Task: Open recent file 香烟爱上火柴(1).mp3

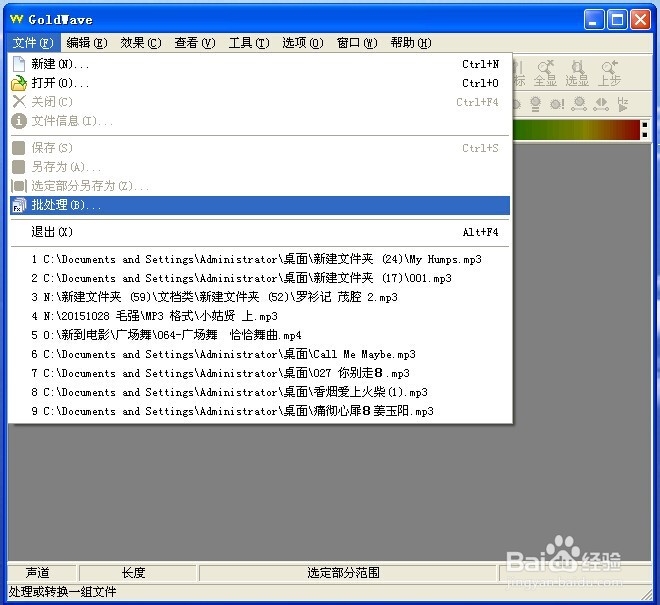Action: click(260, 392)
